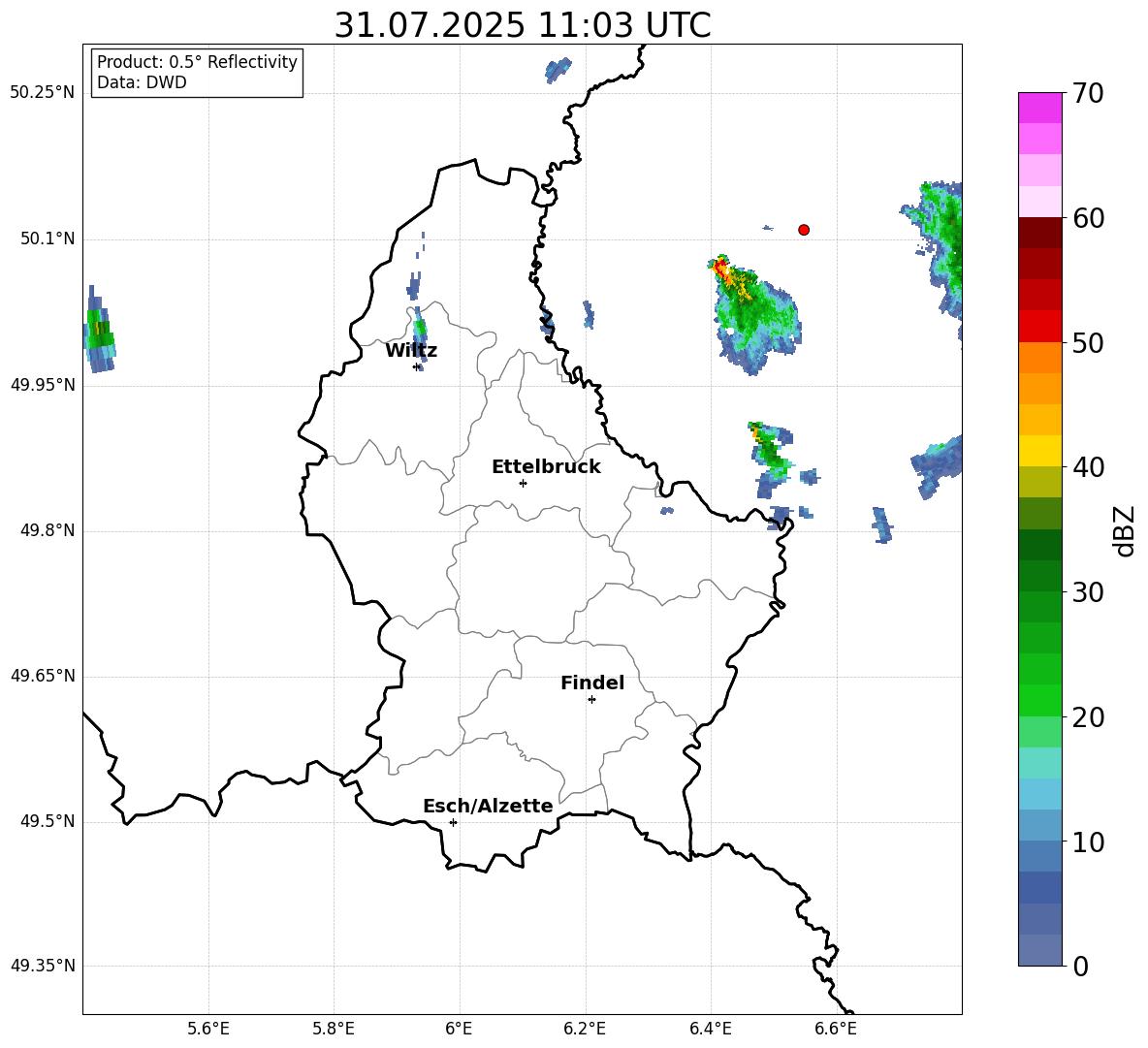Click the 6.4°E longitude label
The image size is (1148, 1048).
[710, 1029]
